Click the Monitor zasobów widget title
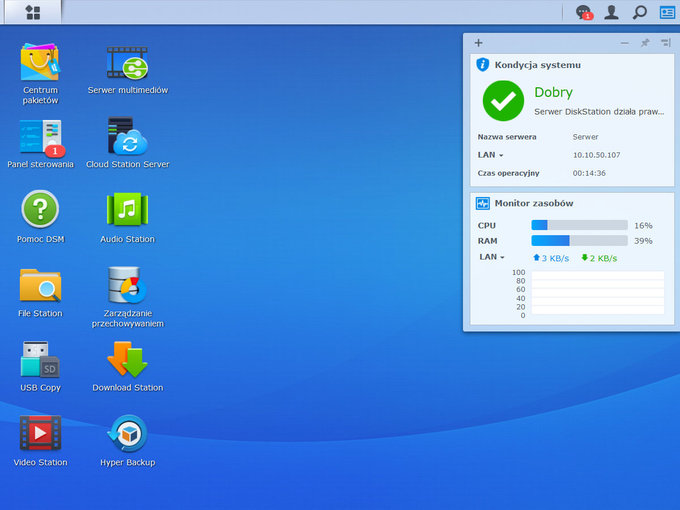Viewport: 680px width, 510px height. [x=534, y=203]
